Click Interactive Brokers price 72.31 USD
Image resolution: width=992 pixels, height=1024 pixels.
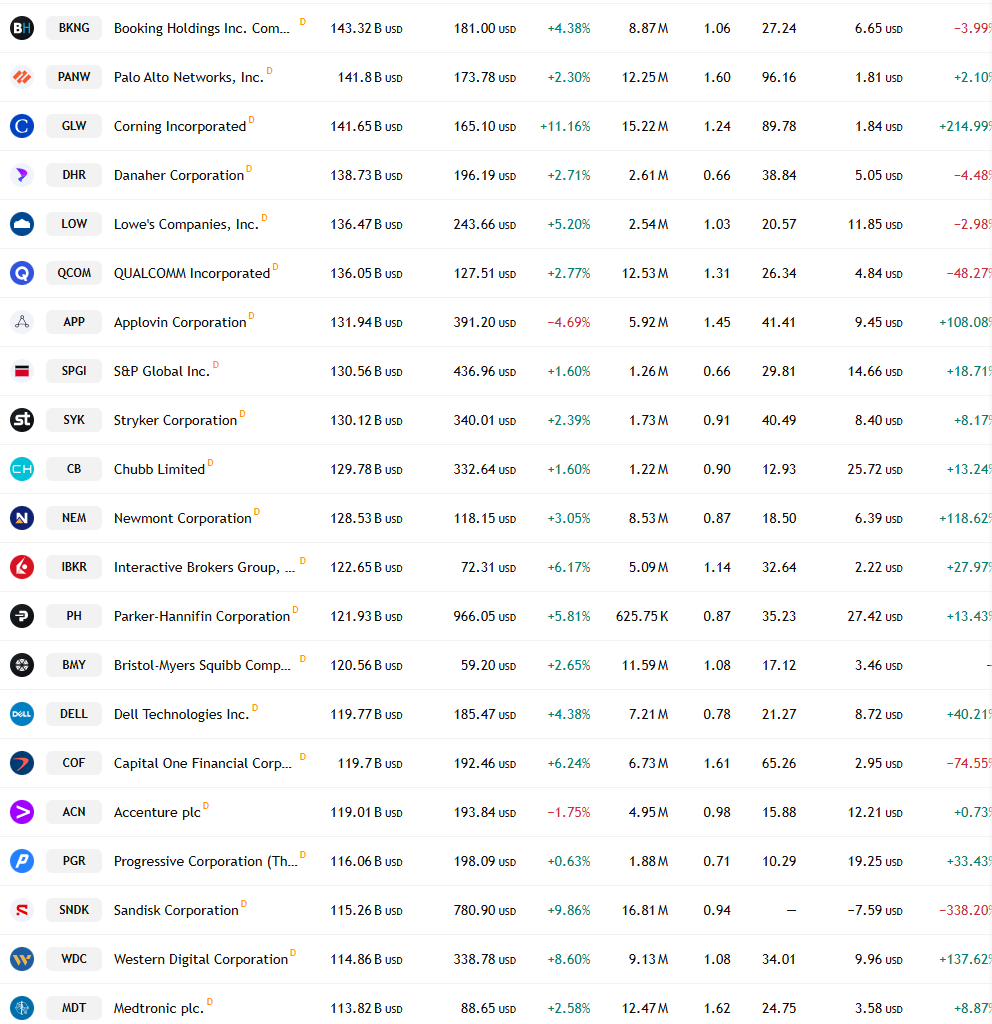point(488,567)
